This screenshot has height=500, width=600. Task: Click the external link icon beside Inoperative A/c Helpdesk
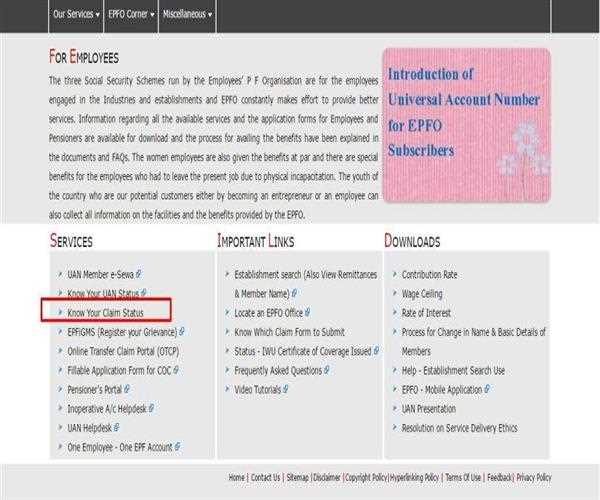click(151, 408)
